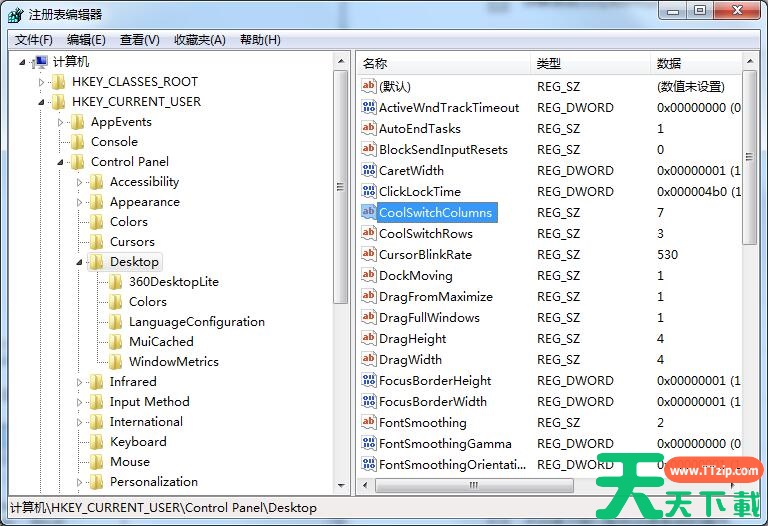This screenshot has width=768, height=526.
Task: Click the string icon beside BlockSendInputResets
Action: (x=369, y=149)
